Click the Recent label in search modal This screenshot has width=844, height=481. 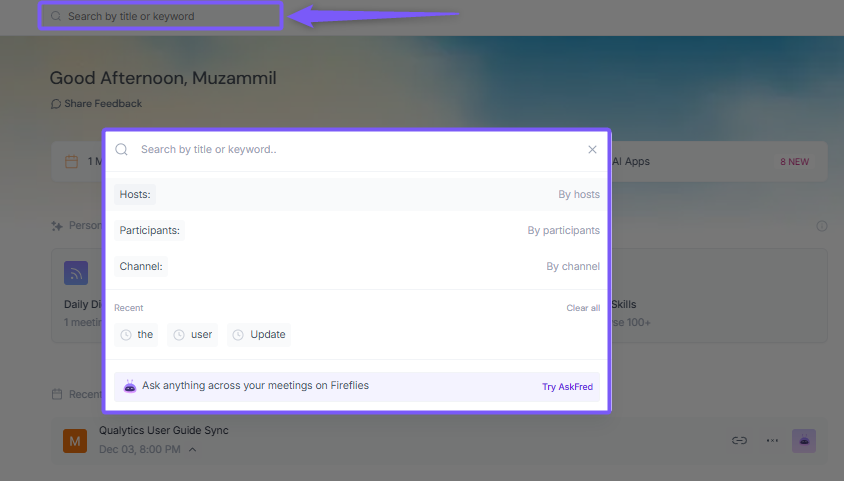pyautogui.click(x=129, y=308)
